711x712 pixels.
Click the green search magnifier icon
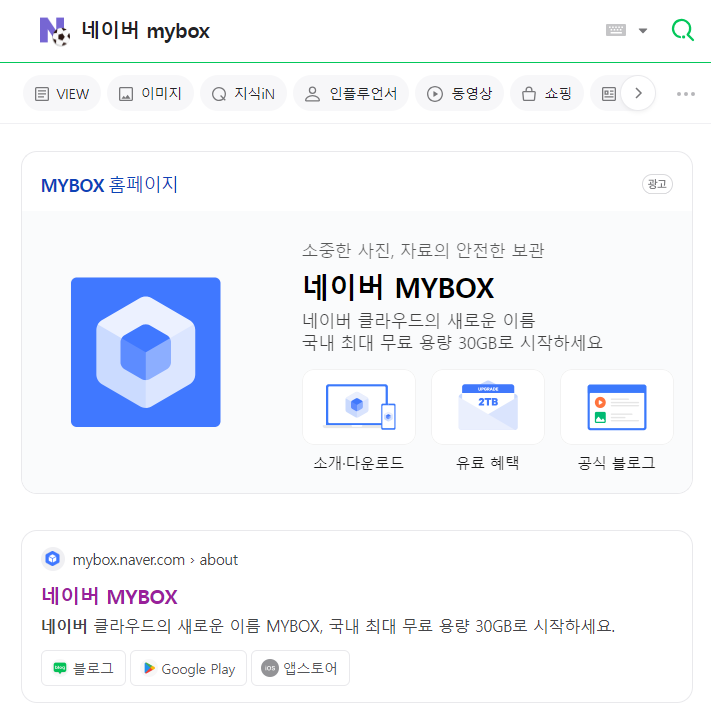[x=682, y=30]
